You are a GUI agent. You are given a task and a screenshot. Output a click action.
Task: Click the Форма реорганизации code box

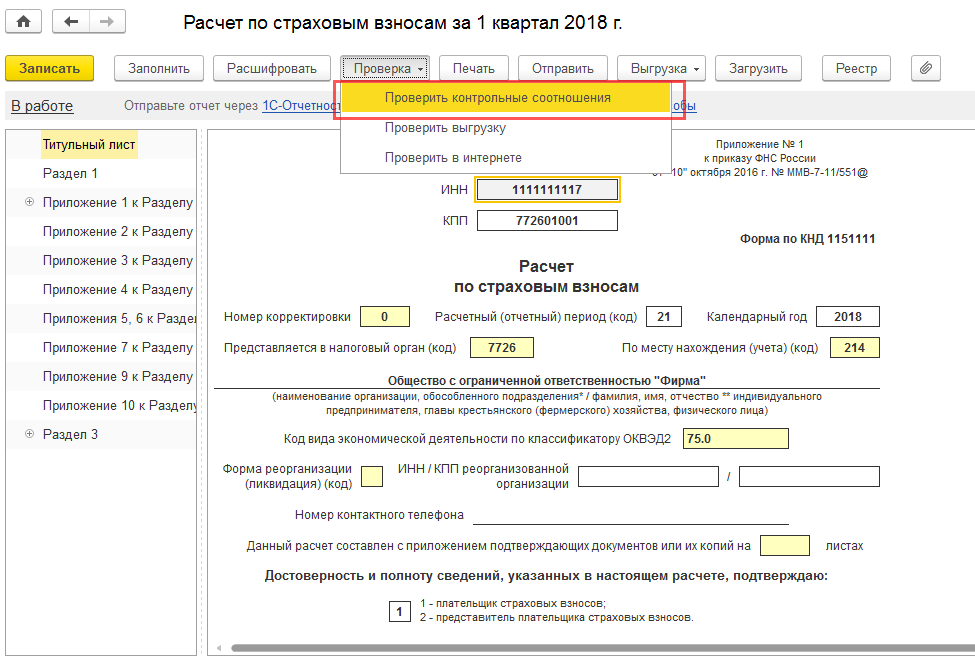point(372,477)
